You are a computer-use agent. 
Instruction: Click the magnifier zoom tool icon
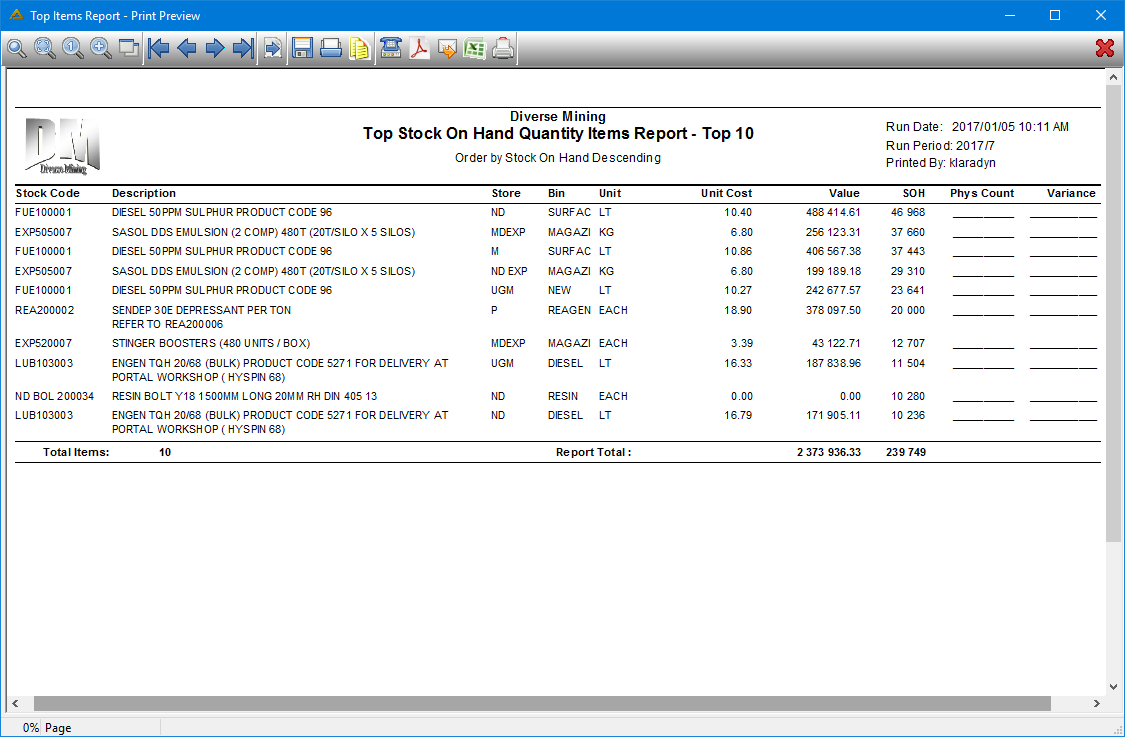[x=17, y=49]
